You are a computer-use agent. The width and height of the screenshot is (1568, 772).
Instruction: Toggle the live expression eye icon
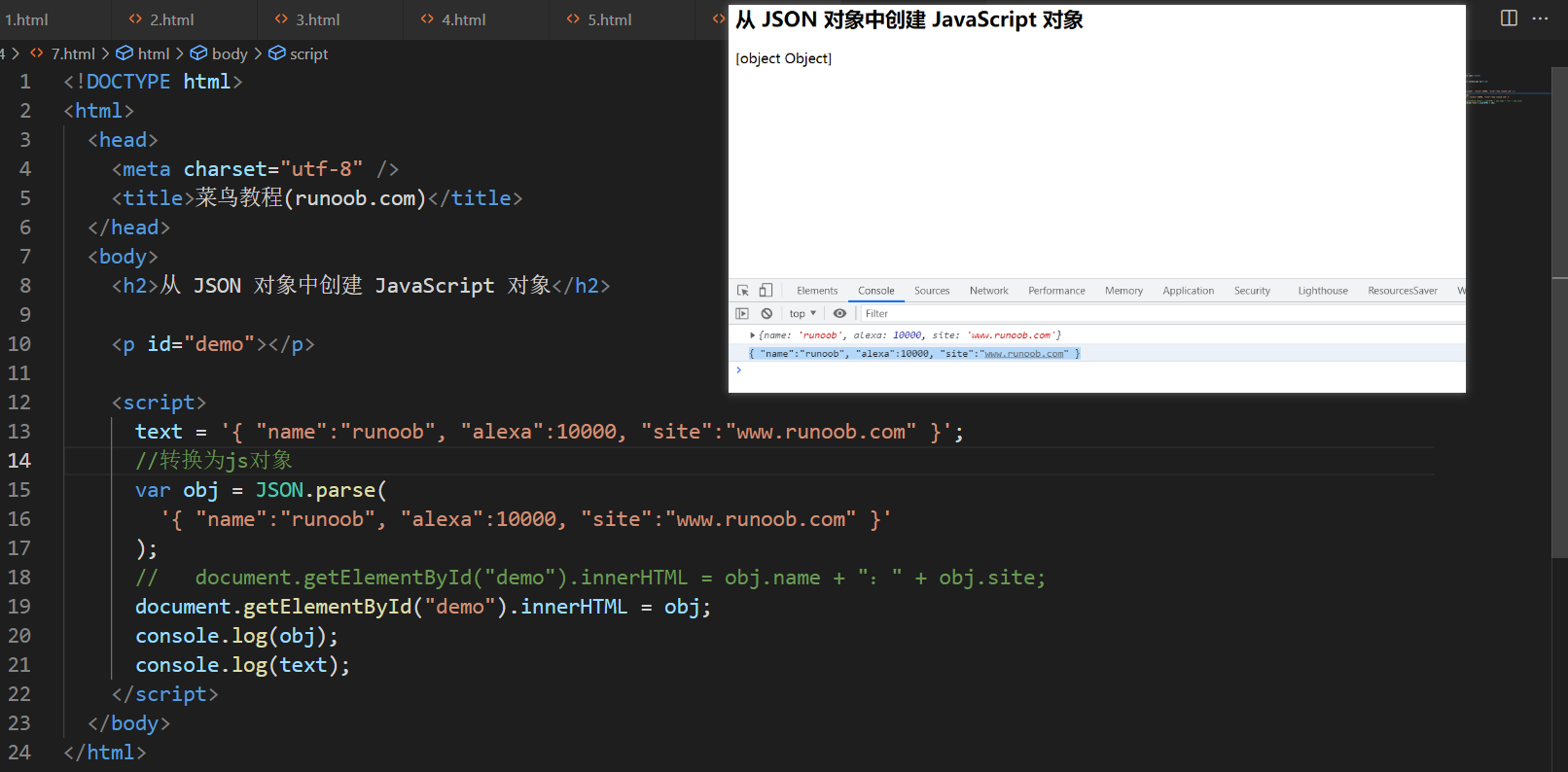click(839, 314)
